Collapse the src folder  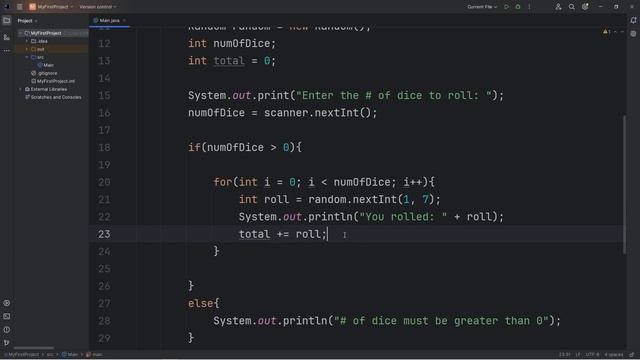click(x=27, y=57)
